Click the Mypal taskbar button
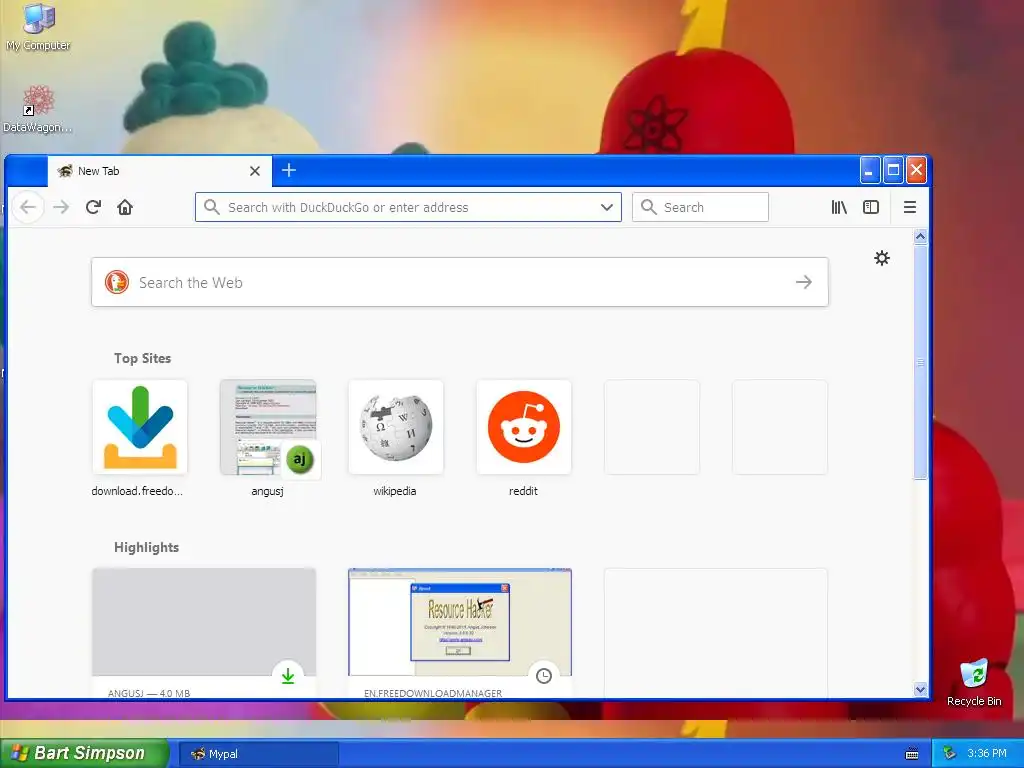The image size is (1024, 768). click(x=259, y=754)
